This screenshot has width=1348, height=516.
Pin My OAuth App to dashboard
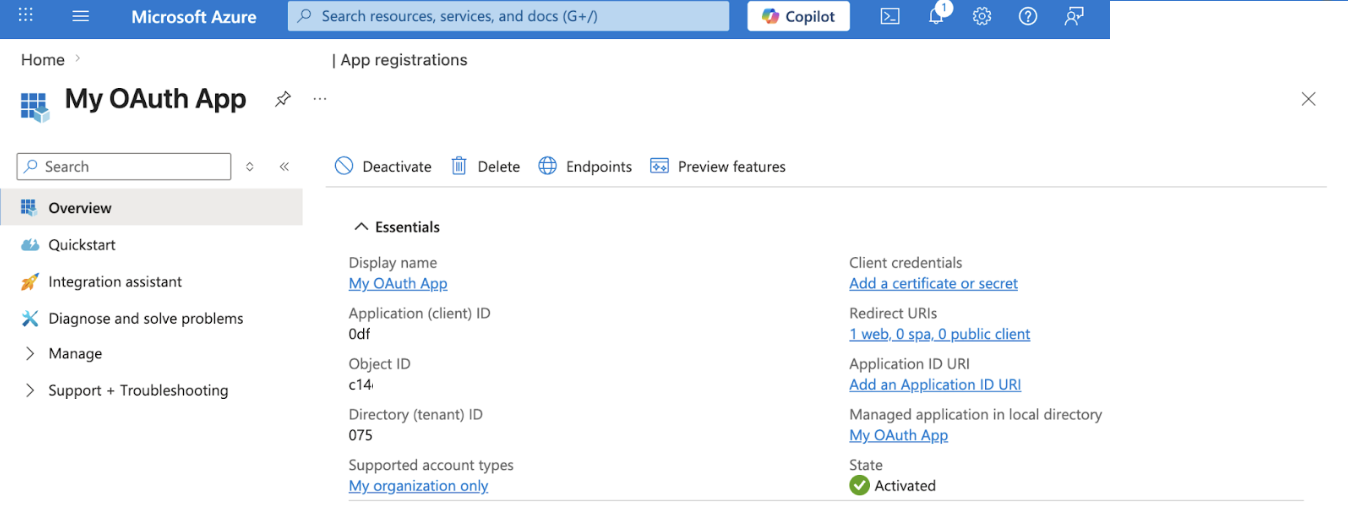pos(283,99)
